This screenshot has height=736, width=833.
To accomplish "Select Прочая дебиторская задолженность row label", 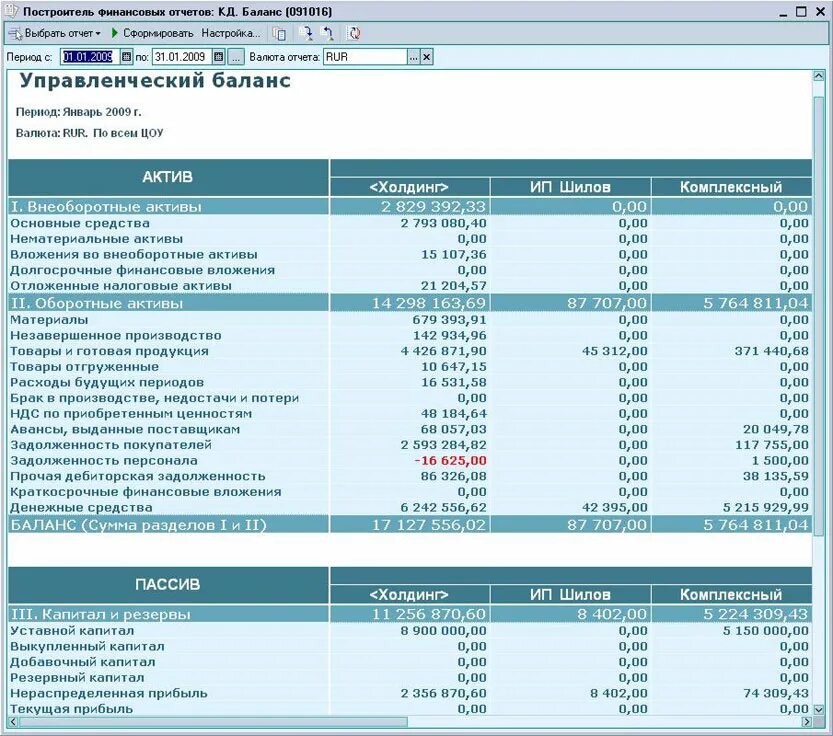I will (137, 476).
